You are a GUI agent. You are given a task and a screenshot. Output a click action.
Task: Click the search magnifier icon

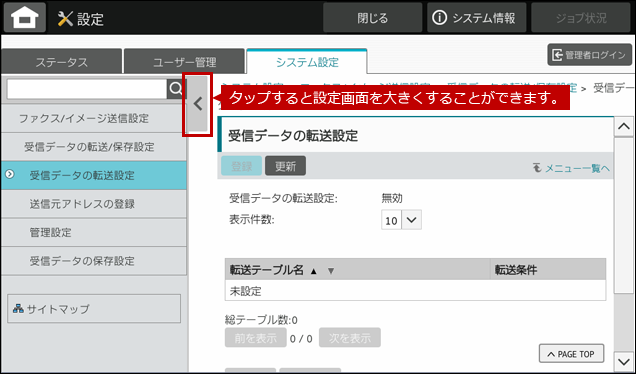pos(176,89)
